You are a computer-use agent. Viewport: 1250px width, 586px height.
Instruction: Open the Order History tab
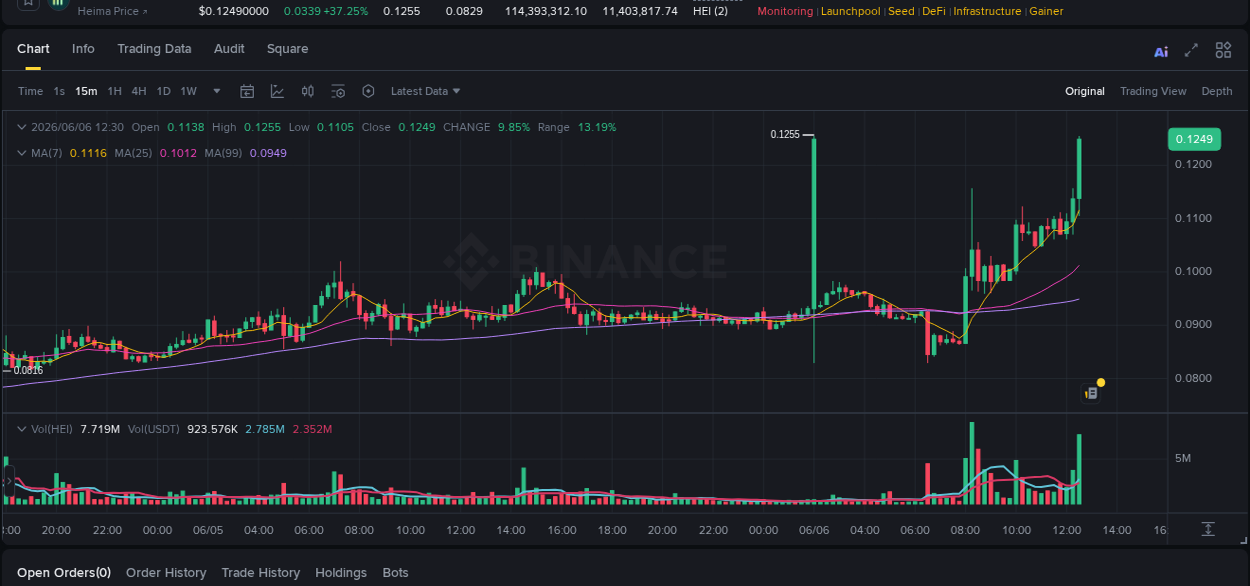click(166, 573)
